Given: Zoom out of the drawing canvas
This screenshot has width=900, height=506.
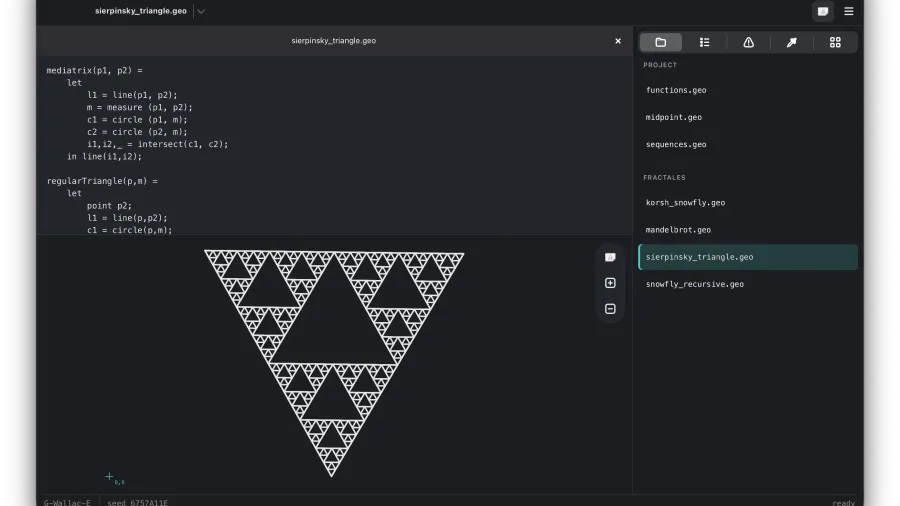Looking at the screenshot, I should pos(610,309).
